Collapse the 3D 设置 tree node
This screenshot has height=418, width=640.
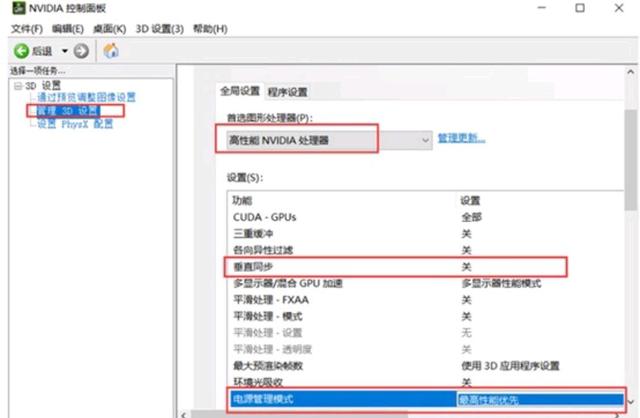18,86
